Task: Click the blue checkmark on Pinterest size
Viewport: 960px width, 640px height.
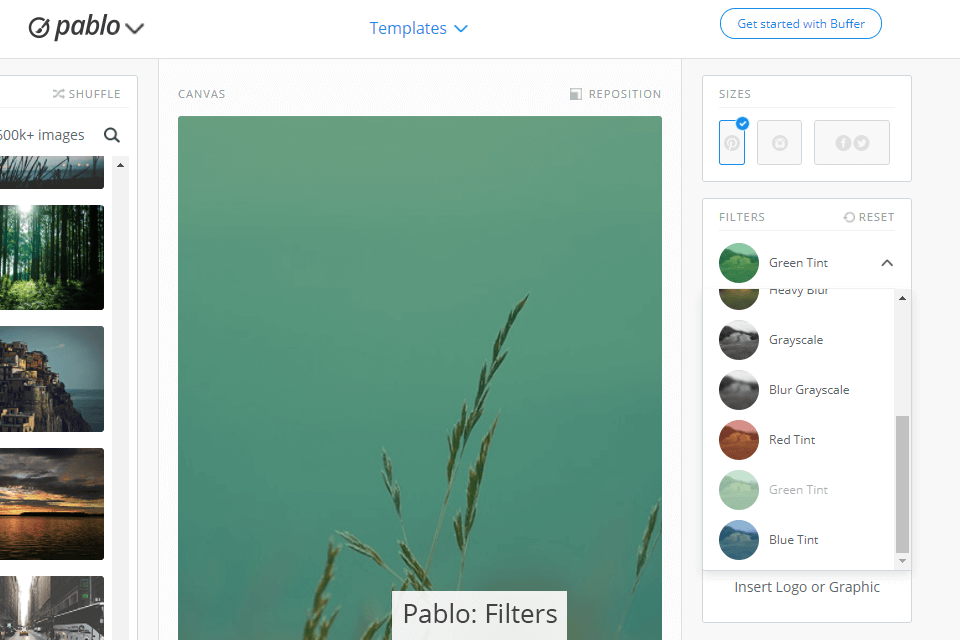Action: click(x=742, y=124)
